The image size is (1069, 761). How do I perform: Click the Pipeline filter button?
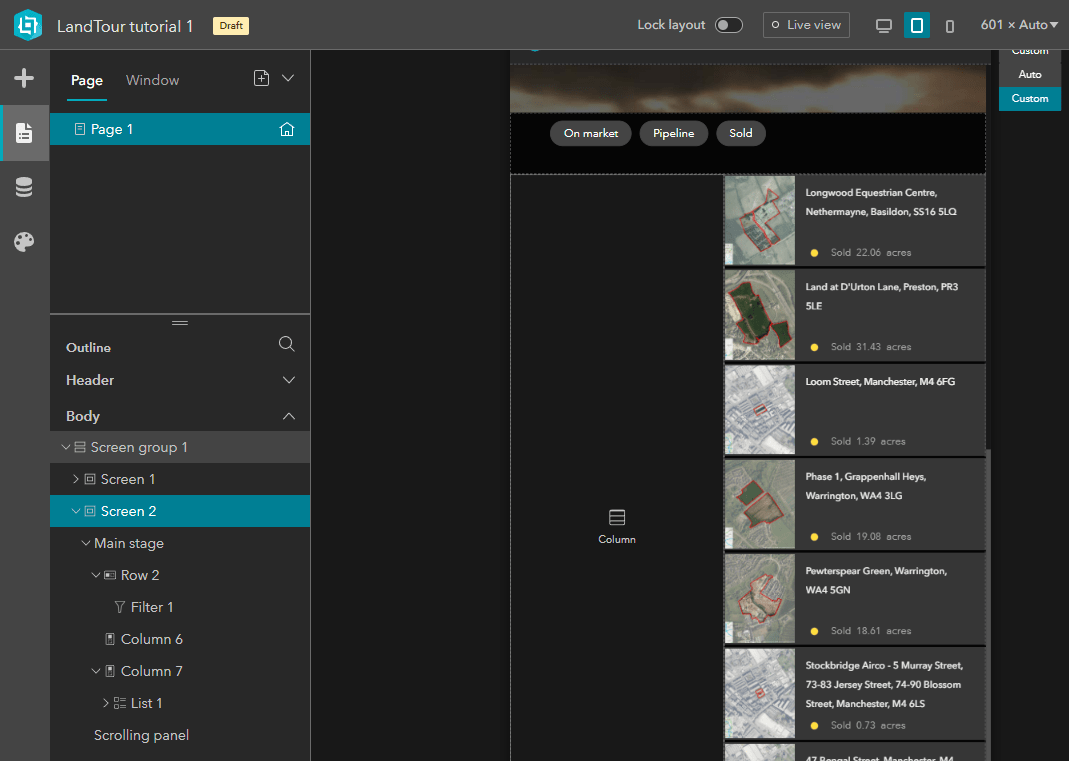pos(674,133)
